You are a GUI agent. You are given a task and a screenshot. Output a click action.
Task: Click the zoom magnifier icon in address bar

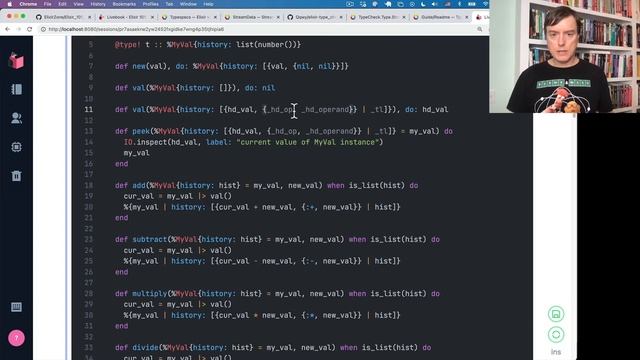tap(480, 29)
